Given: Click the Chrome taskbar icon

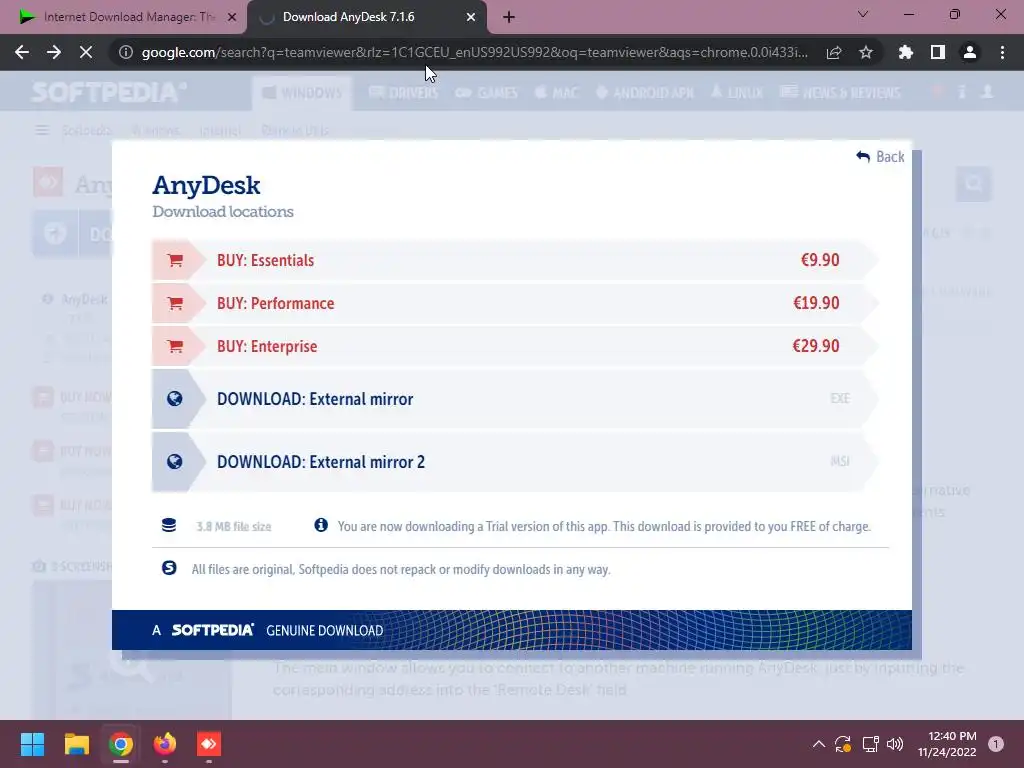Looking at the screenshot, I should click(121, 744).
